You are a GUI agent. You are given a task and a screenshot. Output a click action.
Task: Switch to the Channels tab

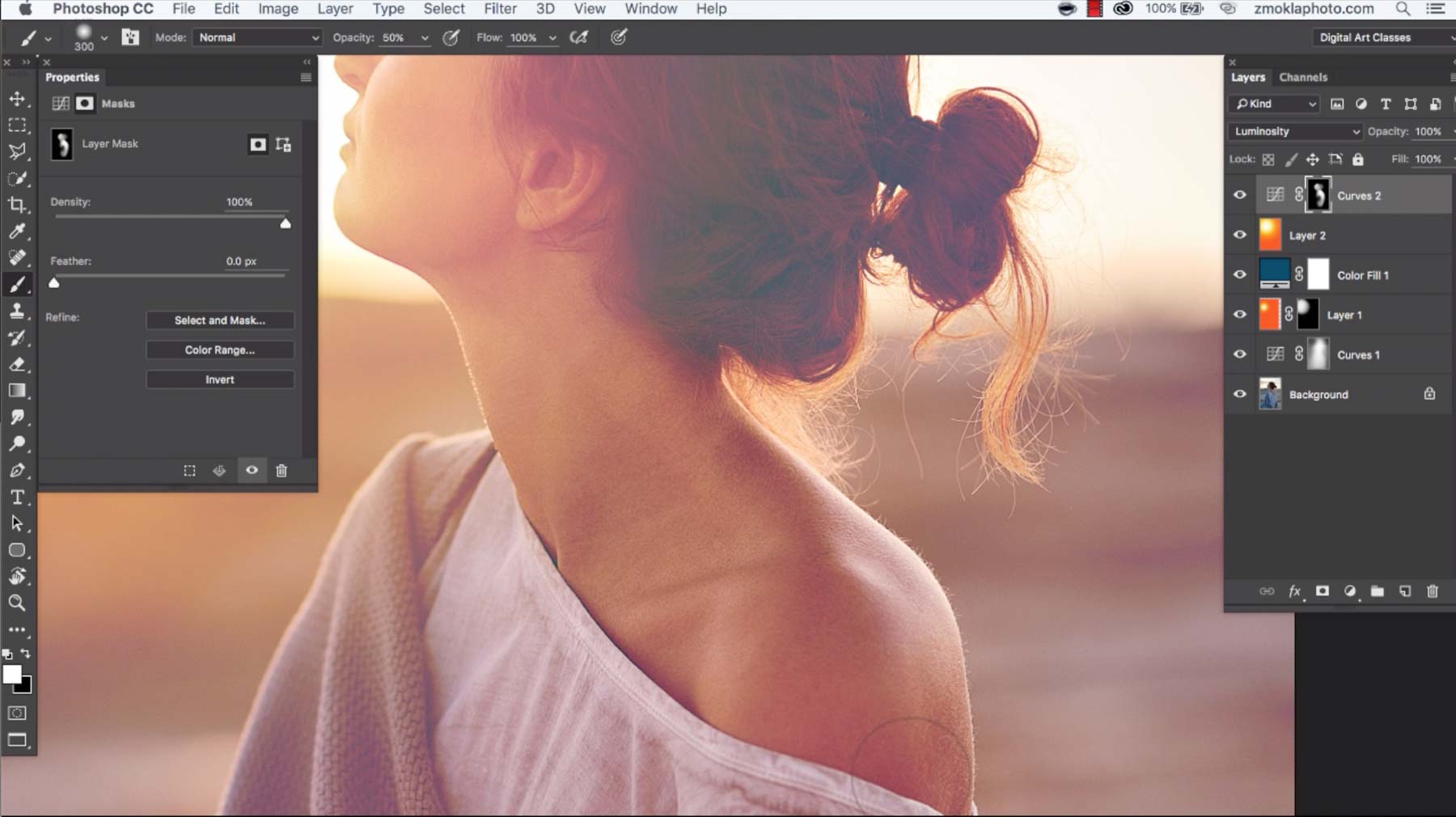[x=1303, y=77]
